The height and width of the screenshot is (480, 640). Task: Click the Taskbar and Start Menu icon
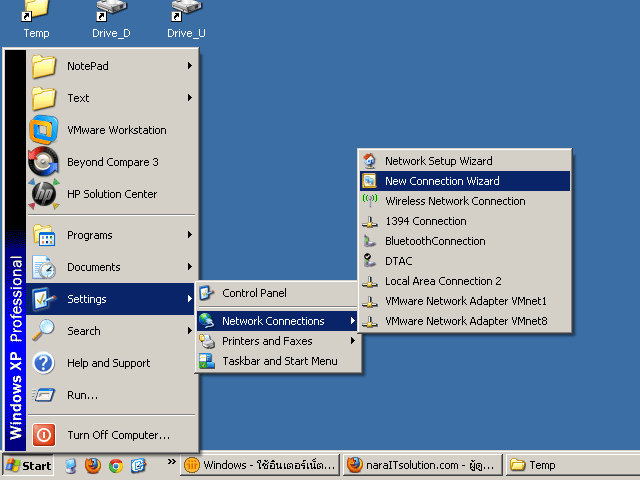207,361
